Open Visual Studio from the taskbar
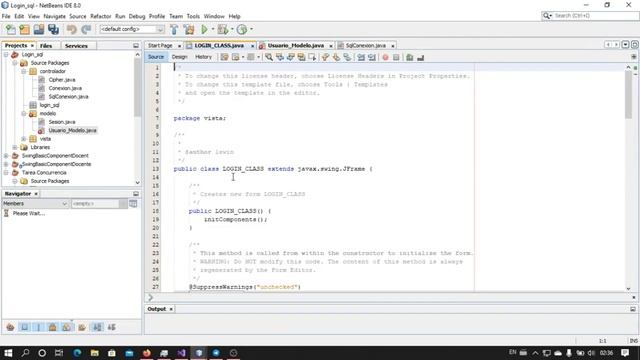640x360 pixels. [182, 353]
